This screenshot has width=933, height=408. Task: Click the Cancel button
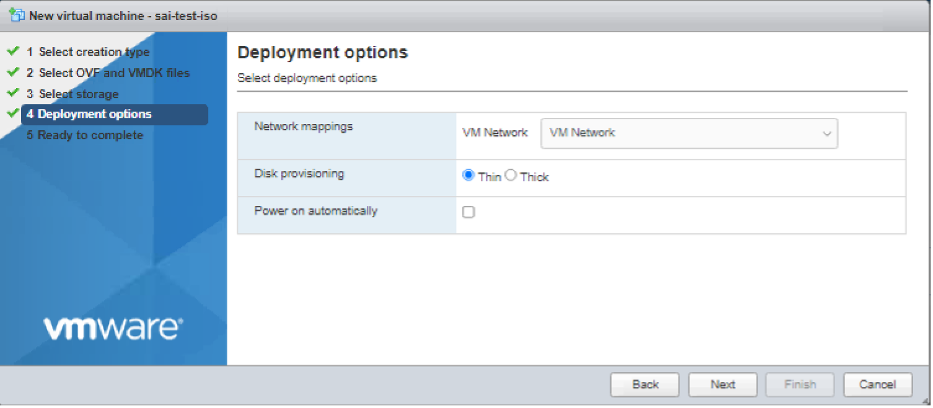point(878,385)
